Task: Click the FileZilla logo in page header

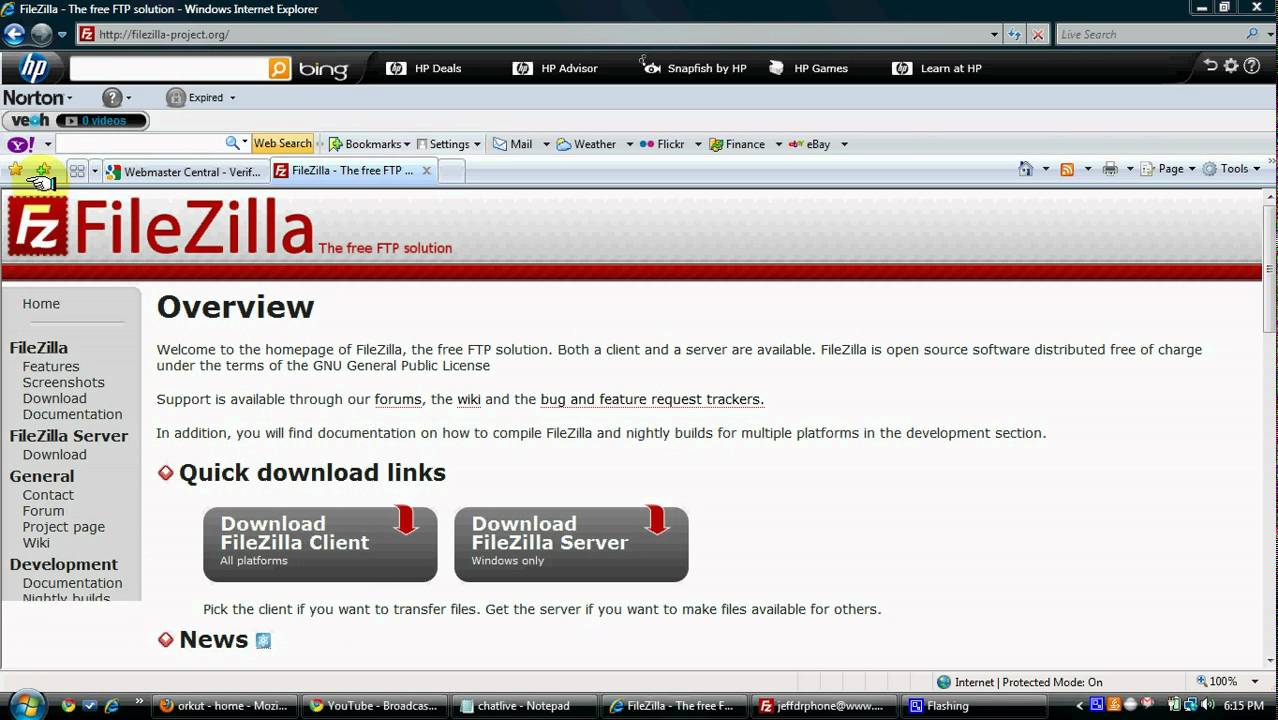Action: [160, 227]
